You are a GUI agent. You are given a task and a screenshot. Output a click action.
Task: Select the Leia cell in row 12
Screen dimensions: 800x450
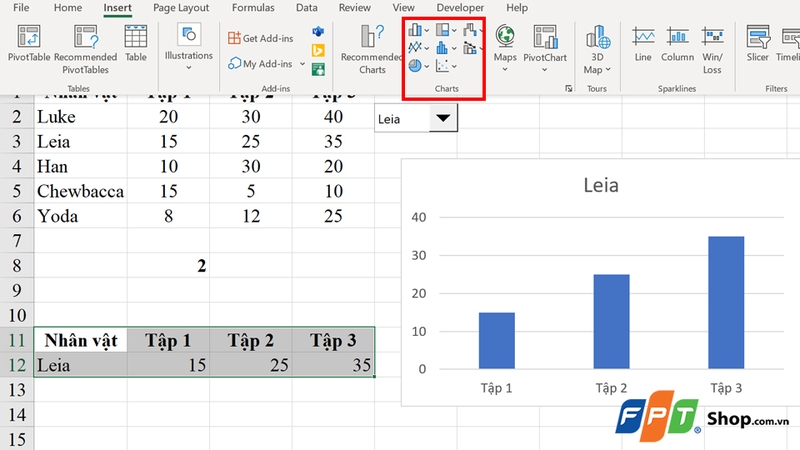[x=81, y=365]
